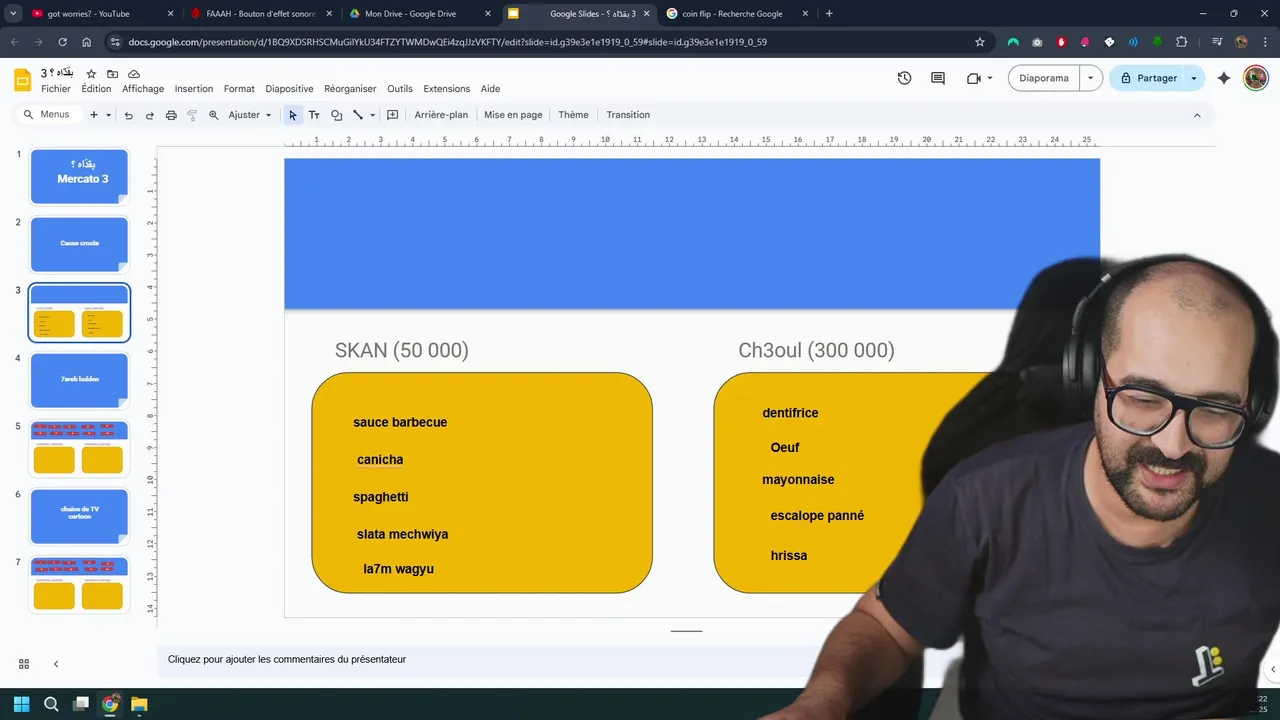This screenshot has width=1280, height=720.
Task: Open the Partager dropdown arrow
Action: [x=1194, y=78]
